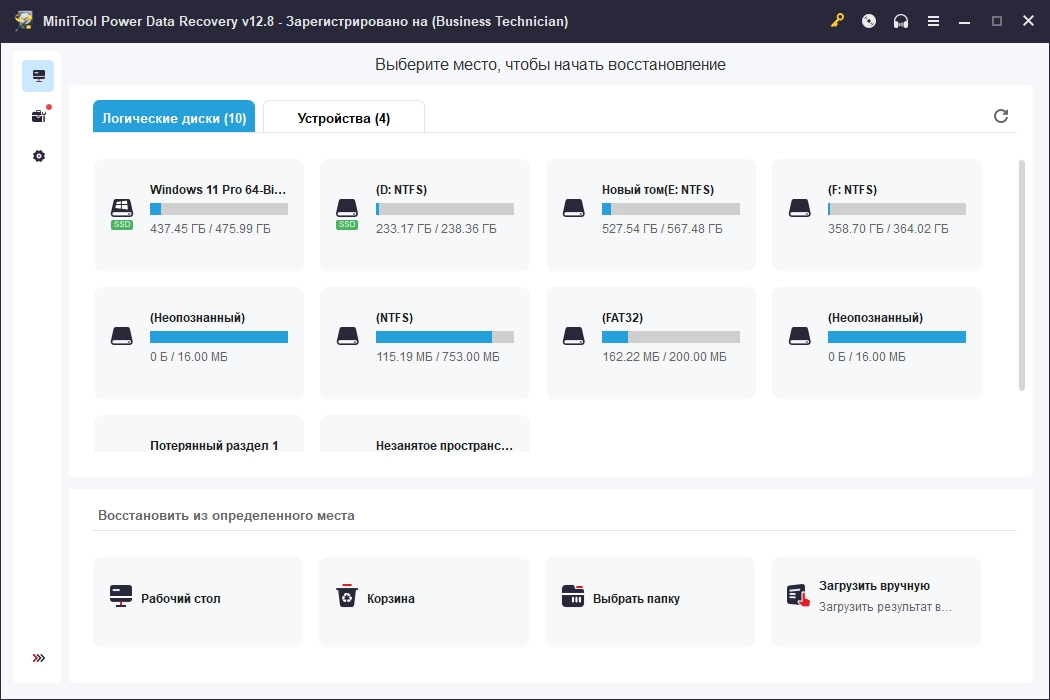Click the Windows 11 SSD drive icon
This screenshot has width=1050, height=700.
coord(122,214)
